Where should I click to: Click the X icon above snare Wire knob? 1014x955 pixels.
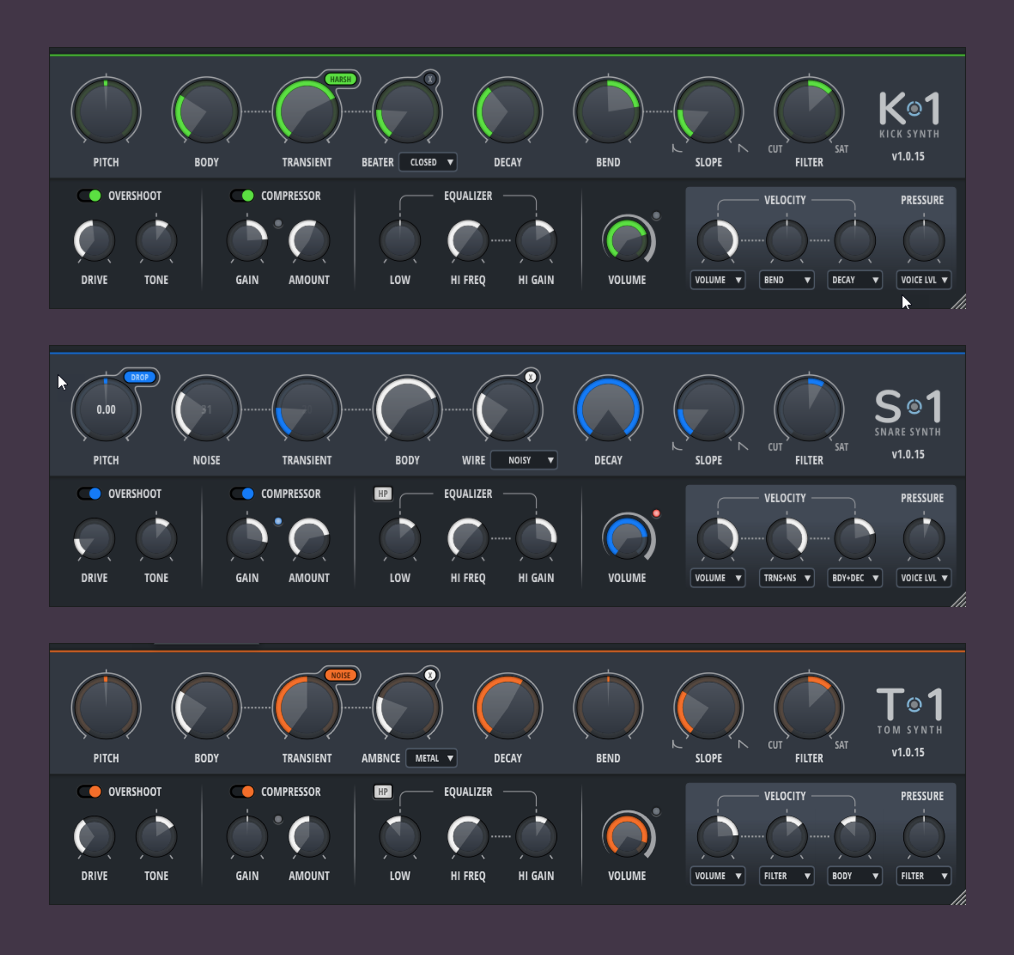pyautogui.click(x=531, y=377)
